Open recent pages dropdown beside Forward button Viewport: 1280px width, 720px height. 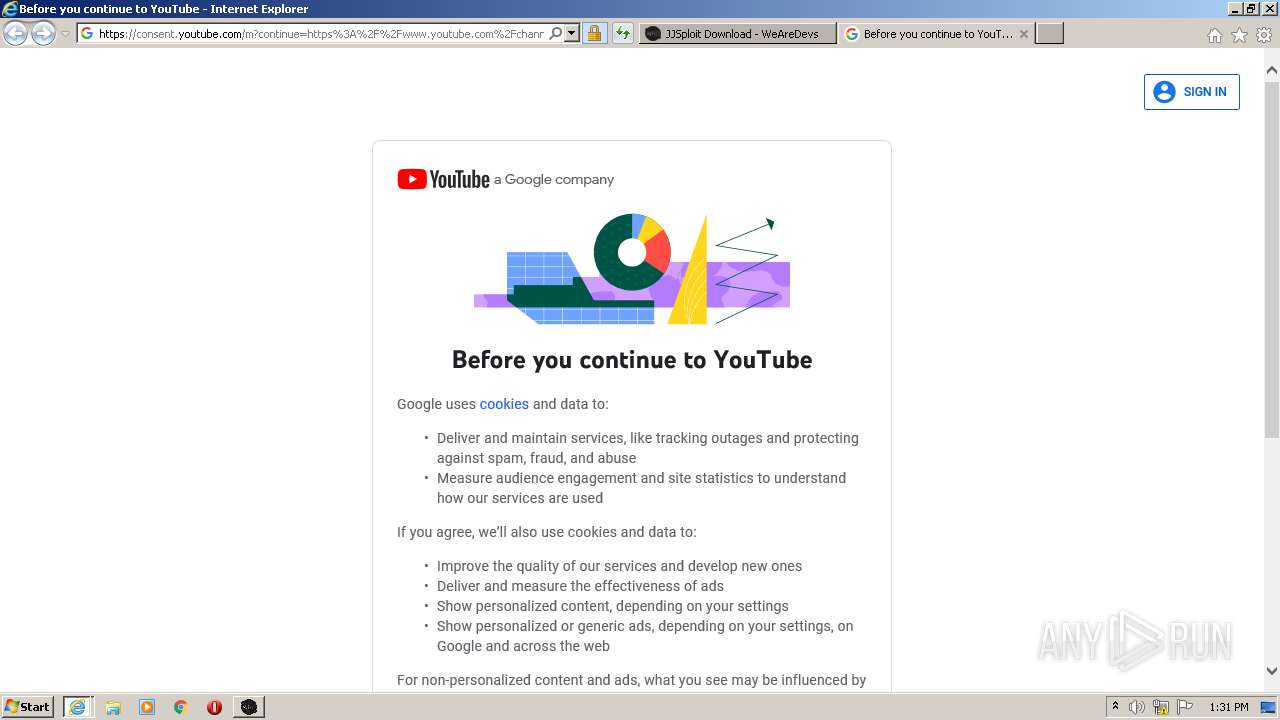(x=65, y=34)
